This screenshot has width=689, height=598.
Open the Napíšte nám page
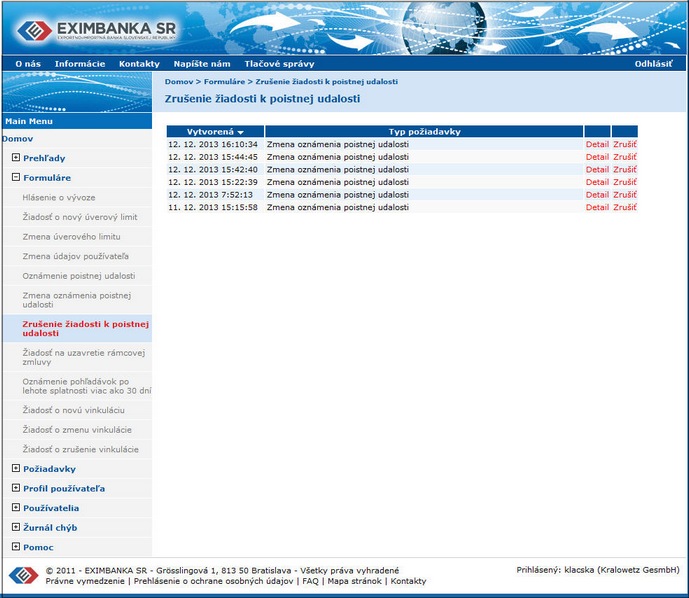[x=202, y=64]
